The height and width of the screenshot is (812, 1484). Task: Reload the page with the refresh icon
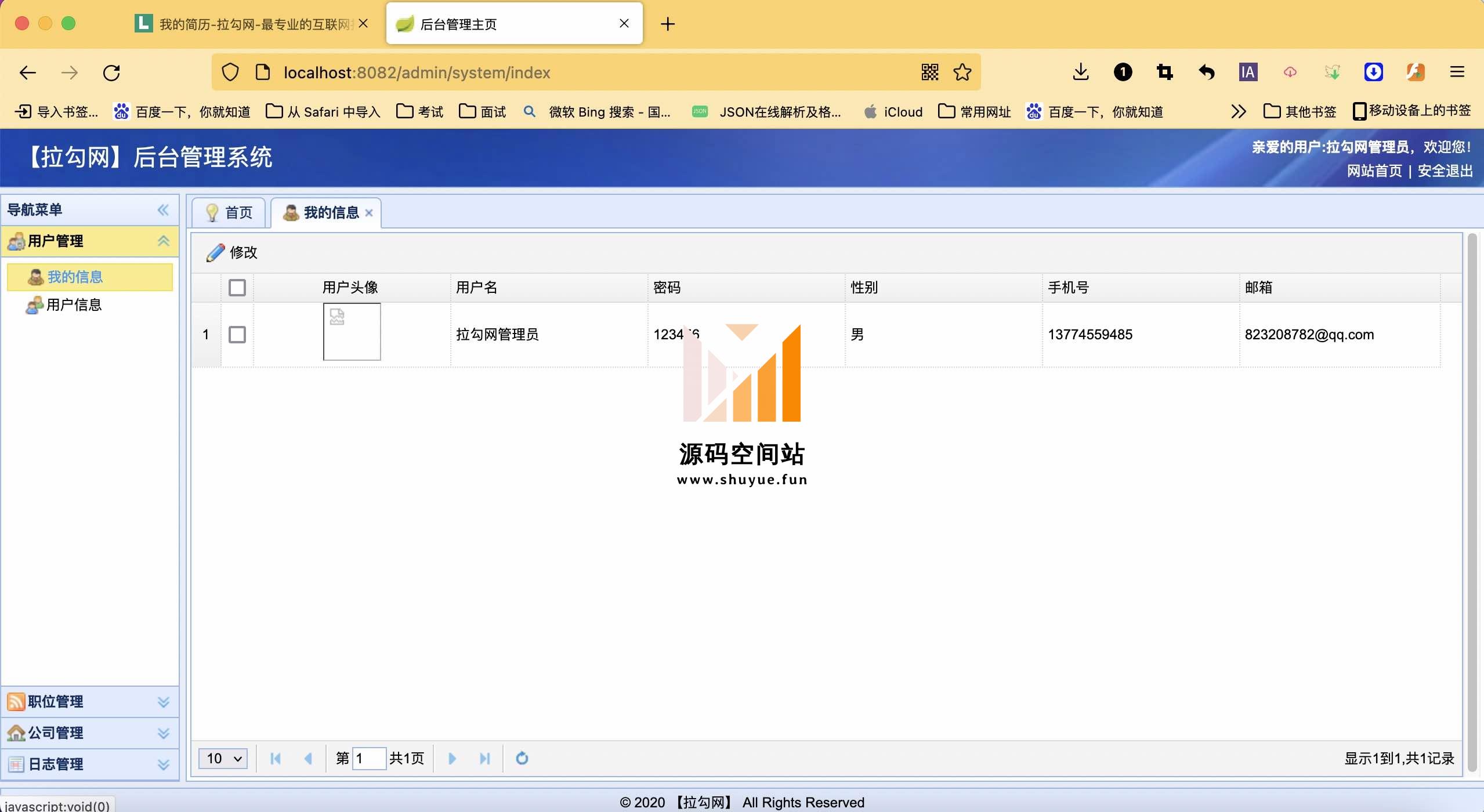[111, 72]
